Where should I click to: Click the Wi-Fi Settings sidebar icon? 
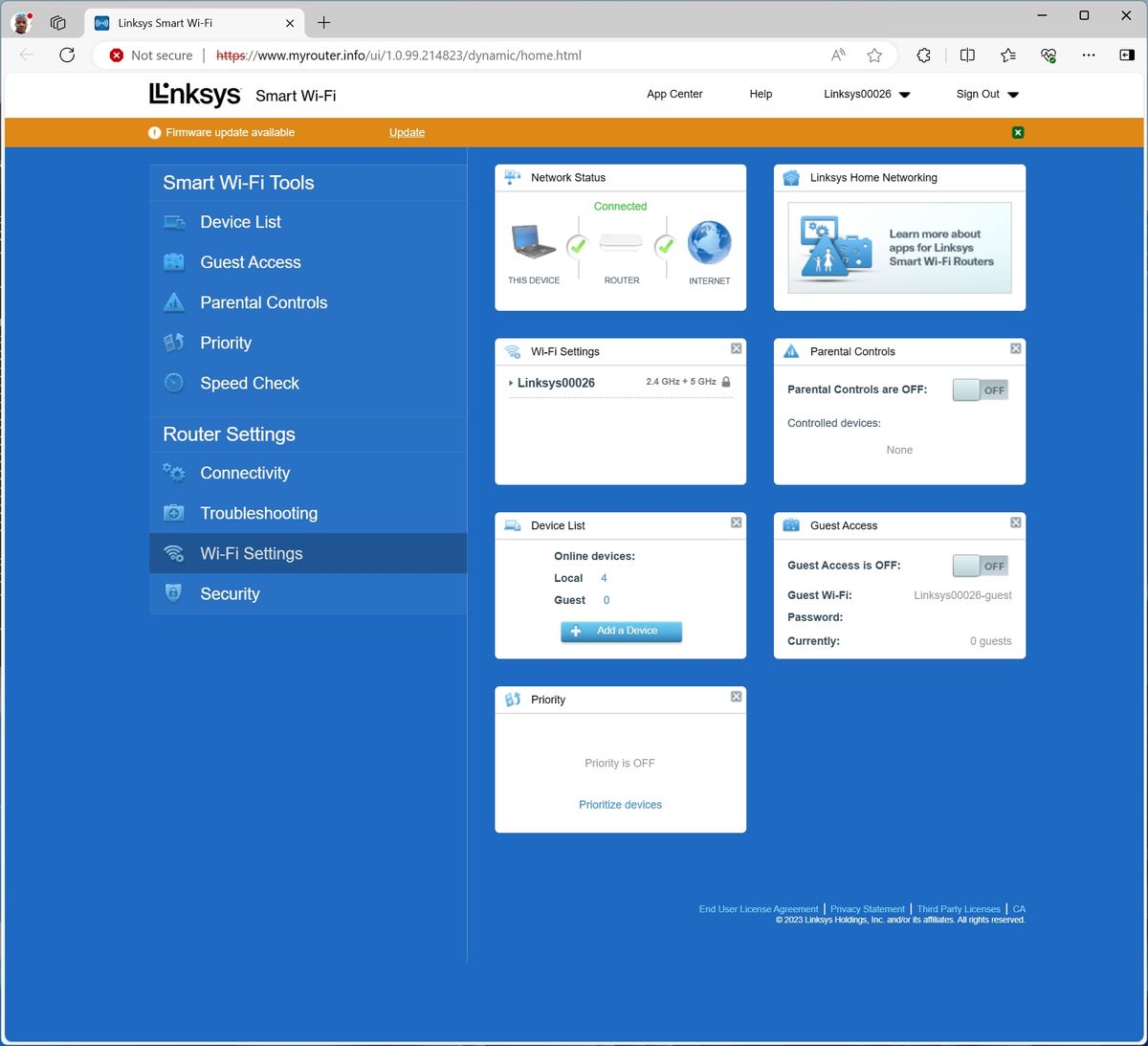tap(174, 553)
